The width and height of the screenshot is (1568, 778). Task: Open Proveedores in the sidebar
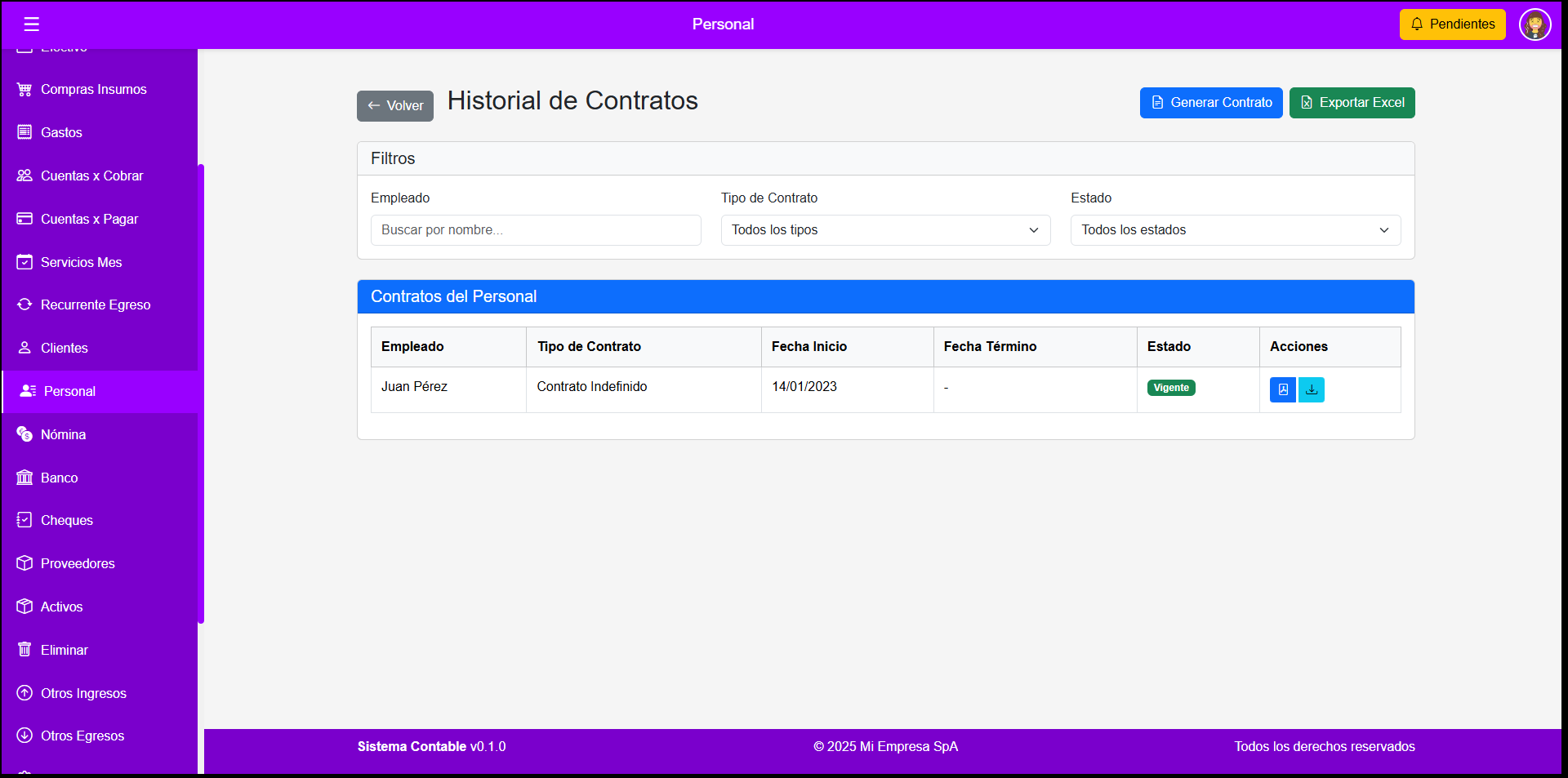100,563
